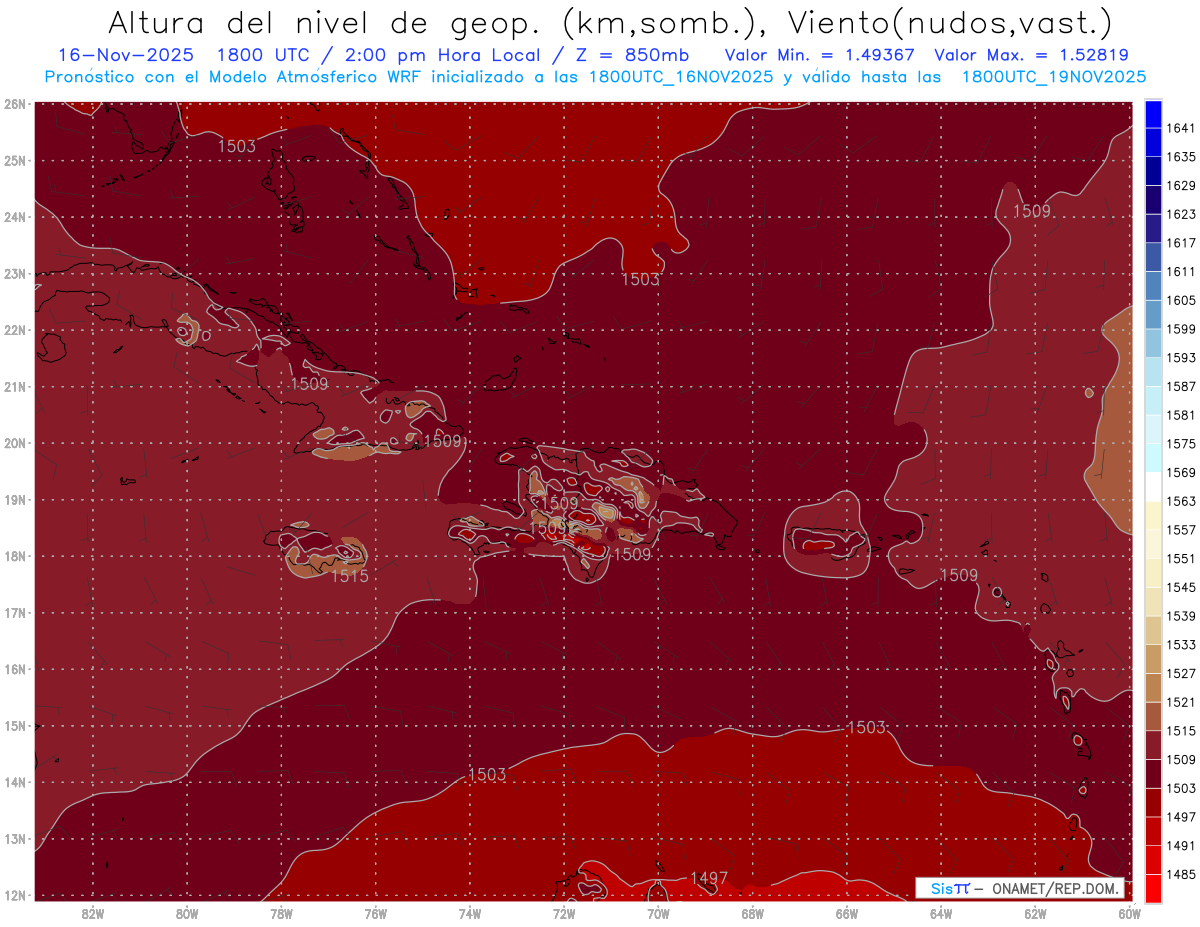Select the bright red swatch below 1485
The image size is (1200, 927).
click(x=1153, y=889)
